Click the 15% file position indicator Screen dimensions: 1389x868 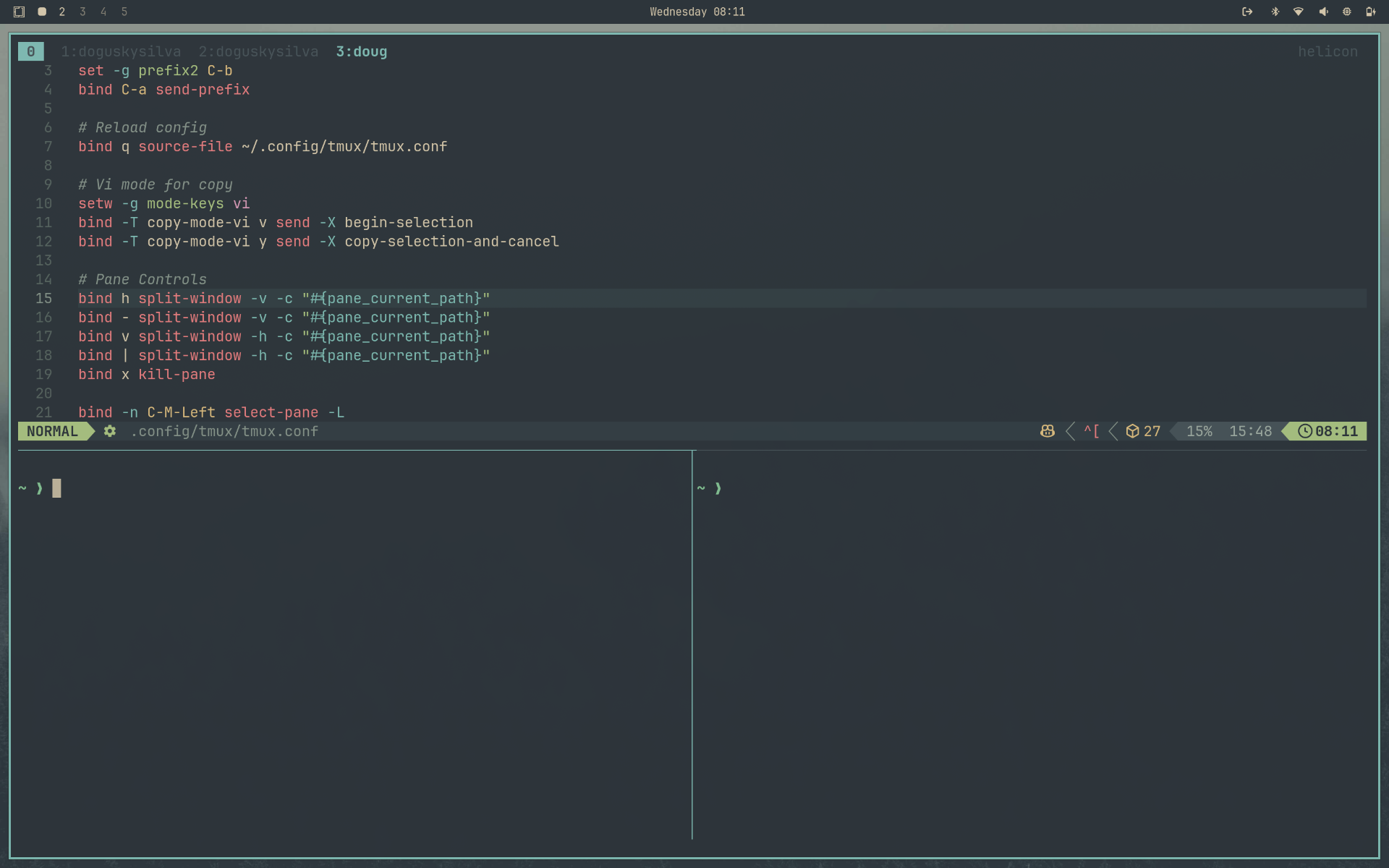(x=1199, y=431)
